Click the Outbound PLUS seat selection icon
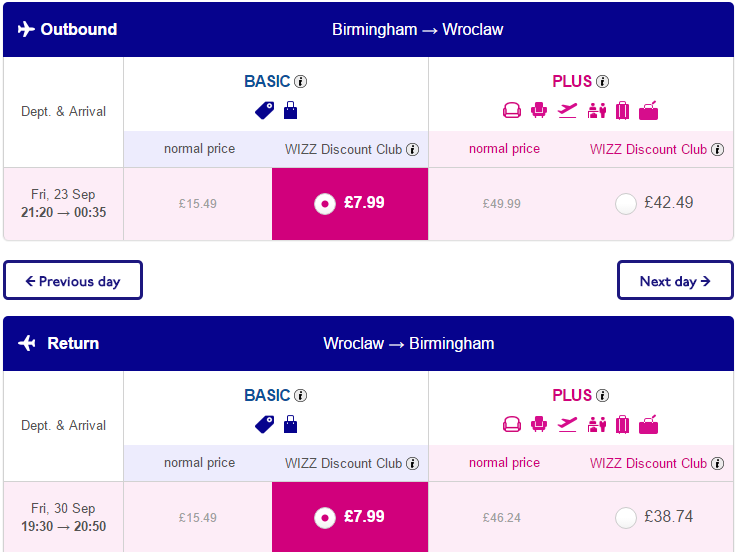The height and width of the screenshot is (552, 735). coord(539,111)
